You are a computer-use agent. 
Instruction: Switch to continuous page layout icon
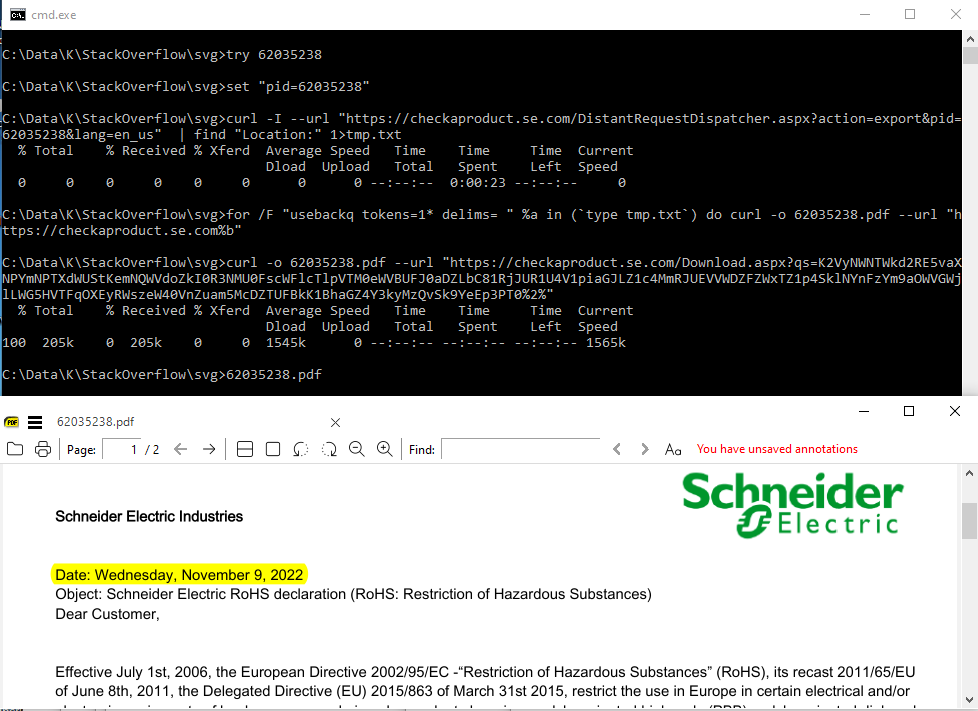tap(245, 449)
